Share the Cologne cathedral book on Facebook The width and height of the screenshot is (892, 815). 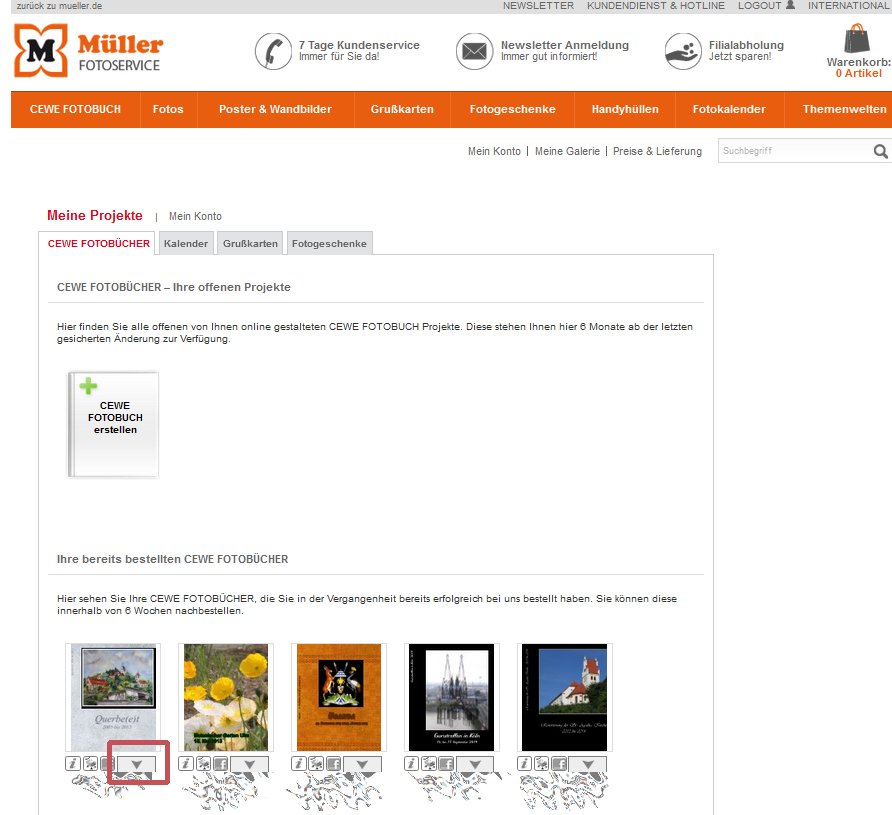[x=447, y=763]
